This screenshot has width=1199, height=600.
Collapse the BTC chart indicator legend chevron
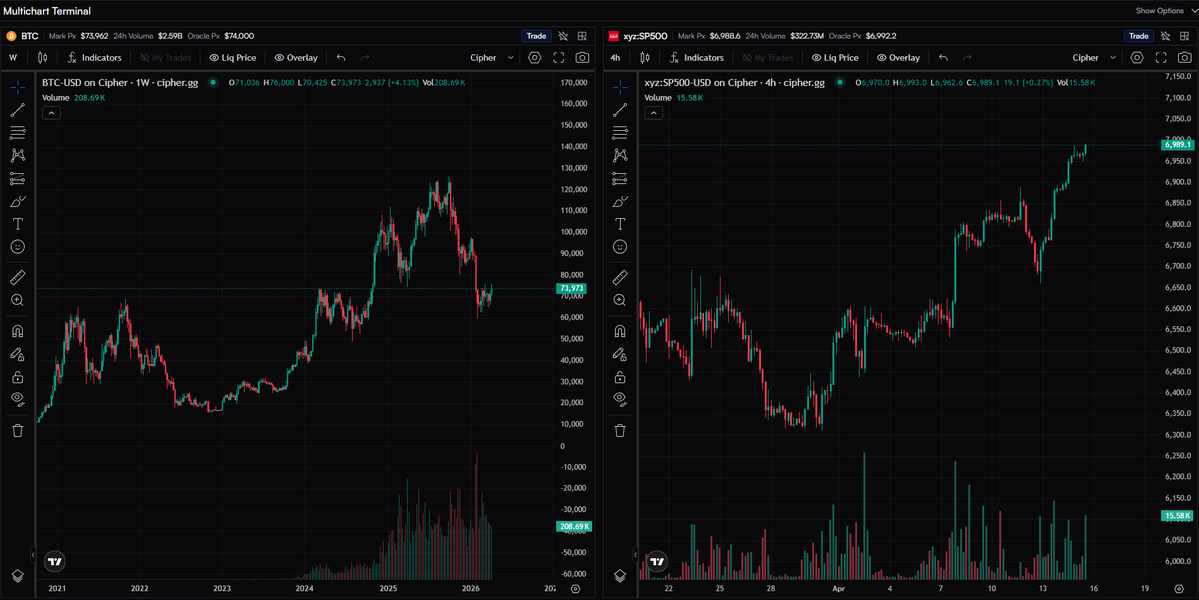[x=51, y=113]
